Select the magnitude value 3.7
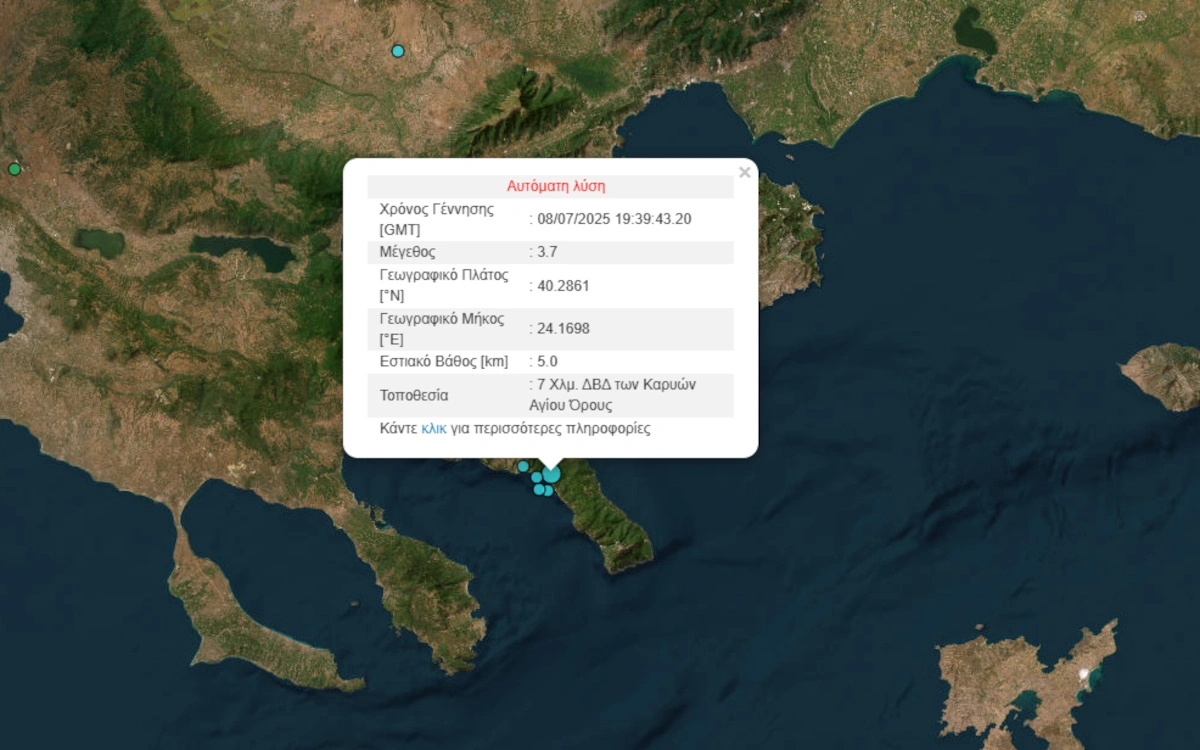This screenshot has height=750, width=1200. 547,252
